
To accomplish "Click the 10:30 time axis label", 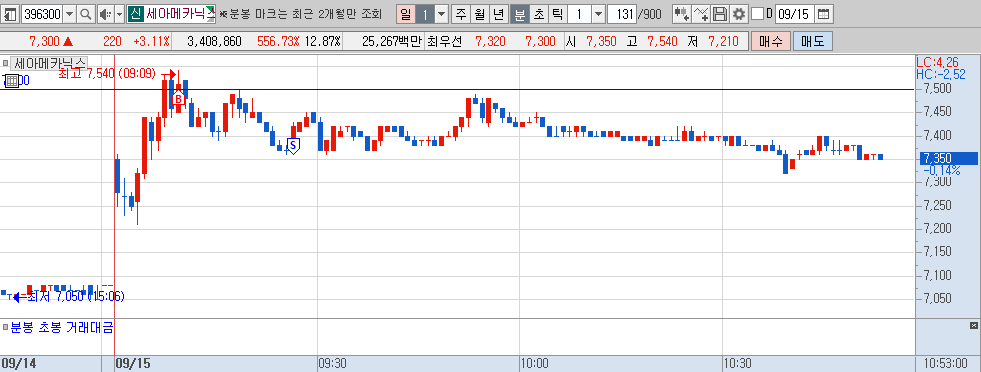I will click(x=737, y=364).
